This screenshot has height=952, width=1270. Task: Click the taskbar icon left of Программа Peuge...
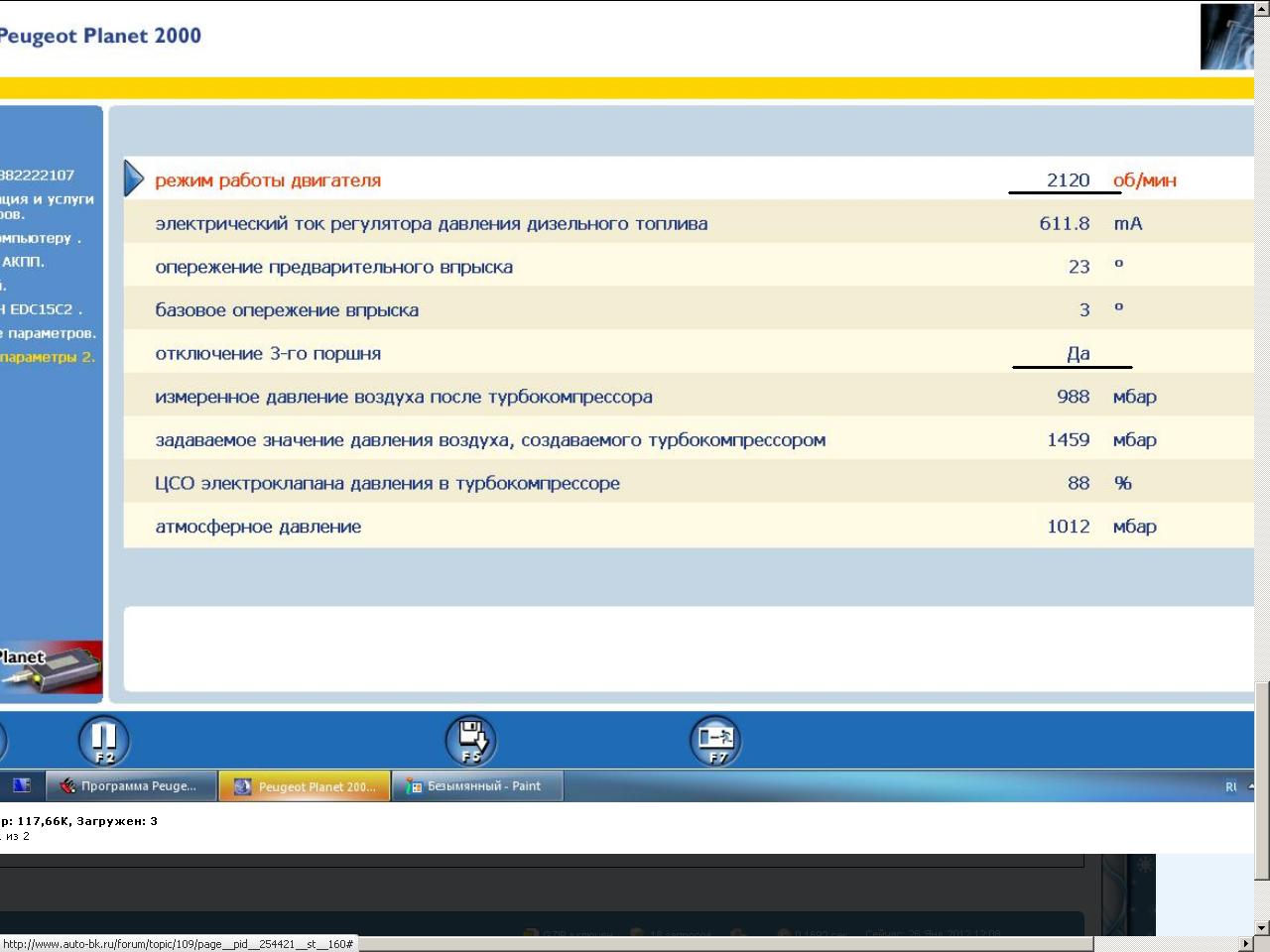[22, 786]
